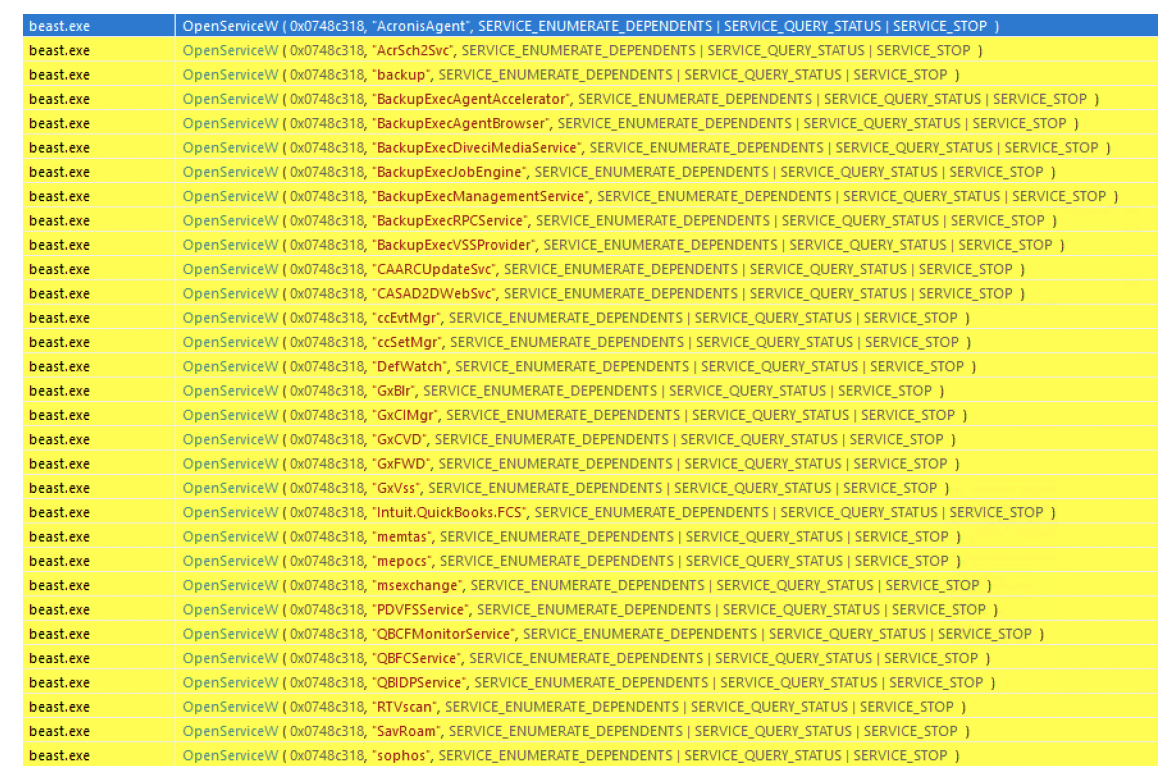
Task: Select the "RTVscan" service string
Action: (404, 706)
